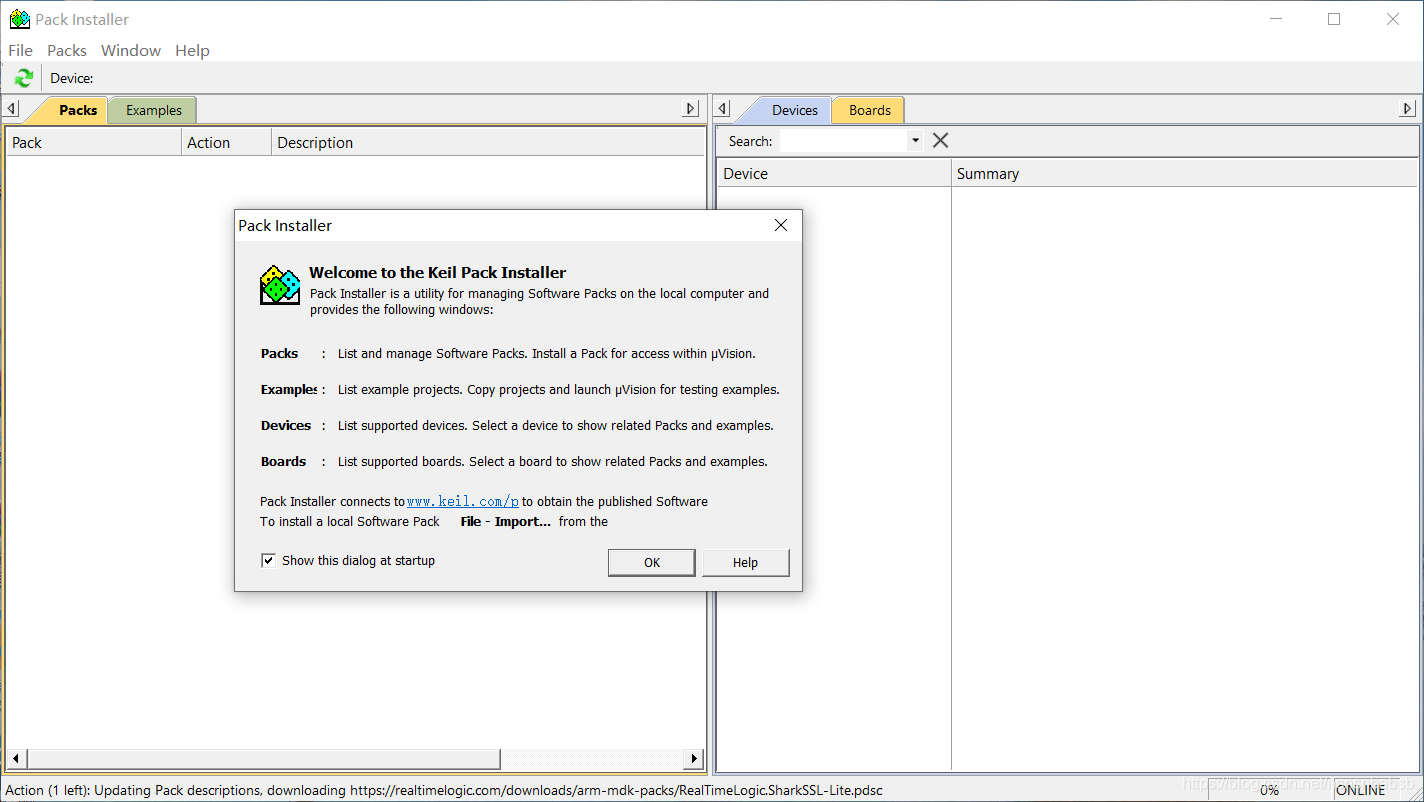Click the Description column header
The image size is (1424, 802).
(x=488, y=142)
